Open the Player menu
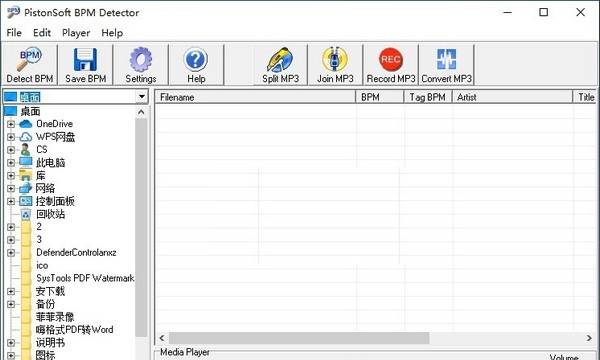This screenshot has height=360, width=600. [76, 33]
